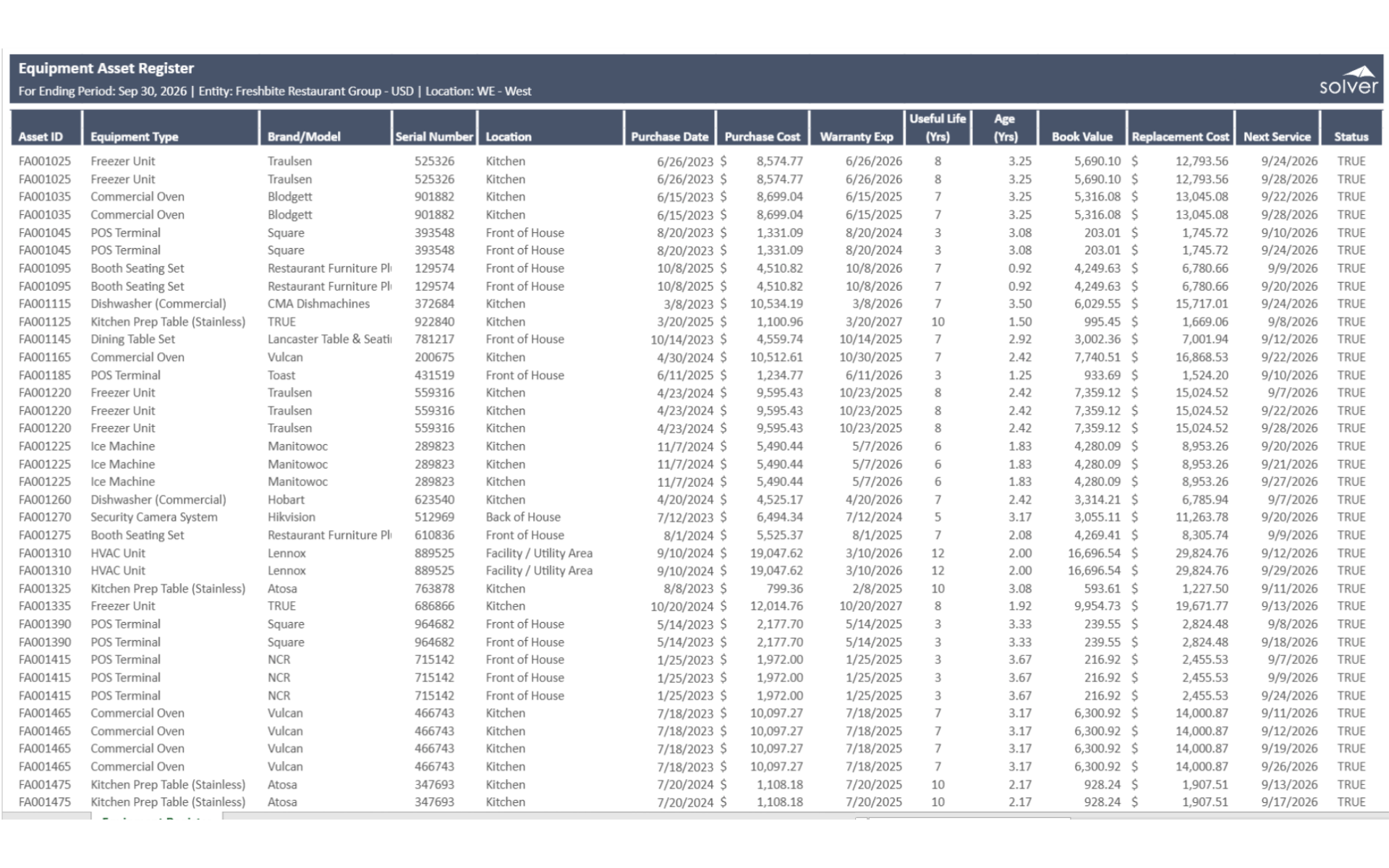Viewport: 1389px width, 868px height.
Task: Click the Brand/Model column header
Action: coord(304,137)
